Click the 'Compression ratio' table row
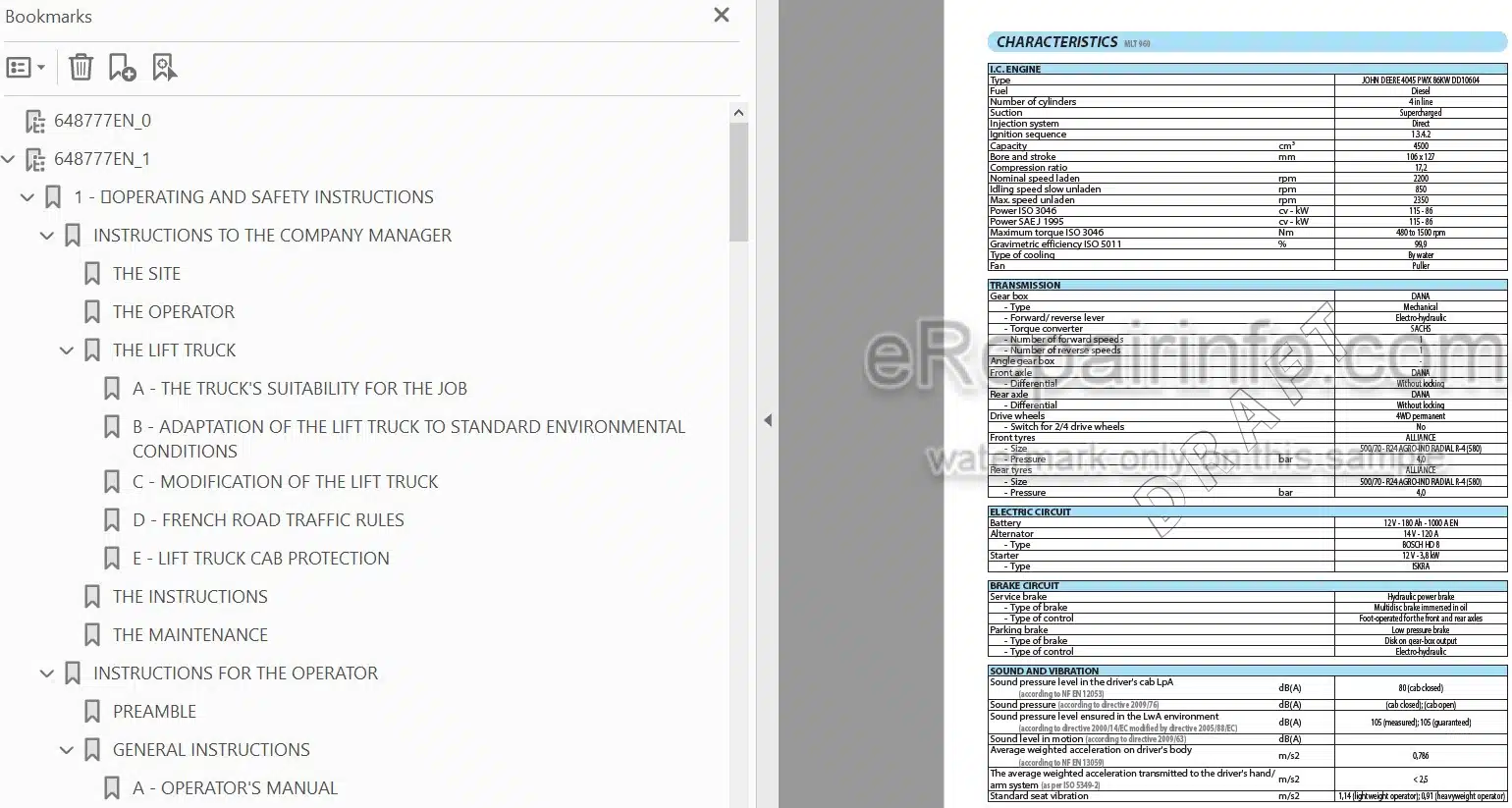Viewport: 1512px width, 808px height. (x=1247, y=168)
